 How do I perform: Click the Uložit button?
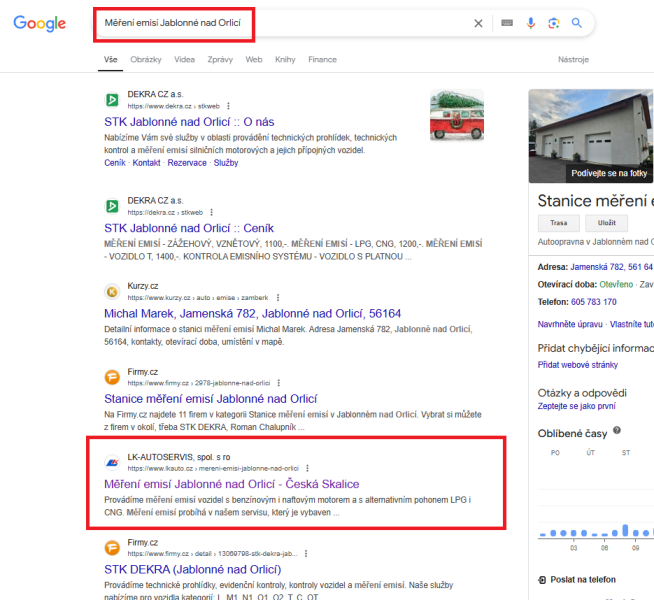pyautogui.click(x=606, y=223)
